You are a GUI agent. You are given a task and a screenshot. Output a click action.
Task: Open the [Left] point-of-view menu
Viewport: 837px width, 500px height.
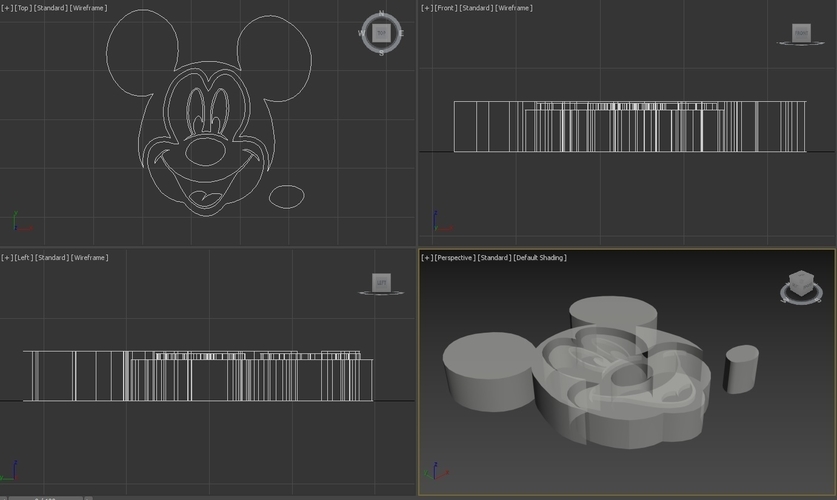click(x=24, y=258)
